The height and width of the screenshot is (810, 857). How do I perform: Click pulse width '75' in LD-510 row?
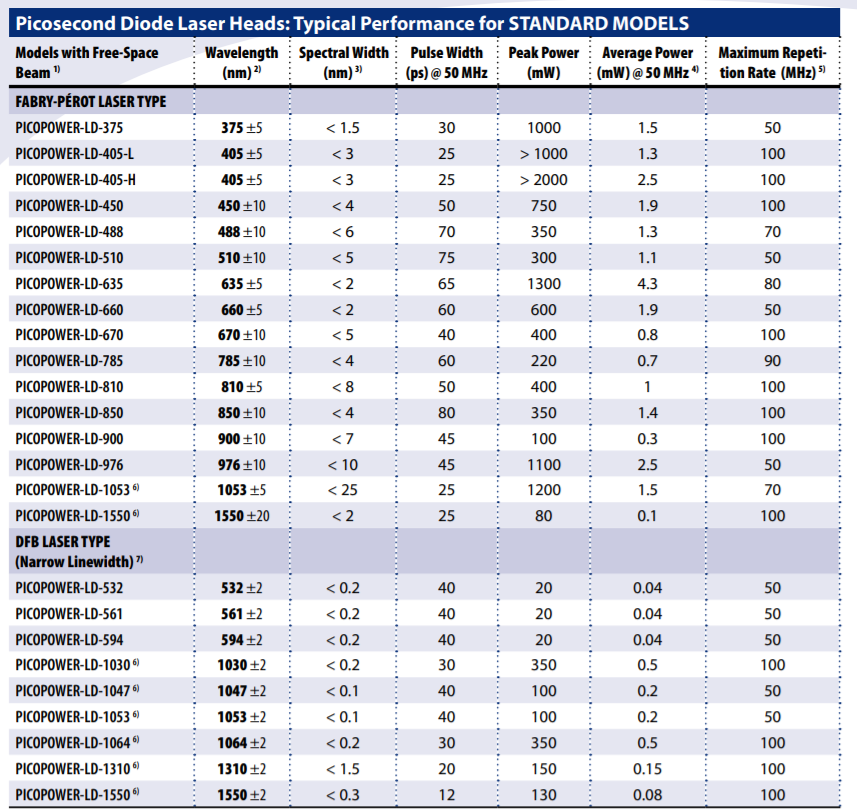pos(447,258)
